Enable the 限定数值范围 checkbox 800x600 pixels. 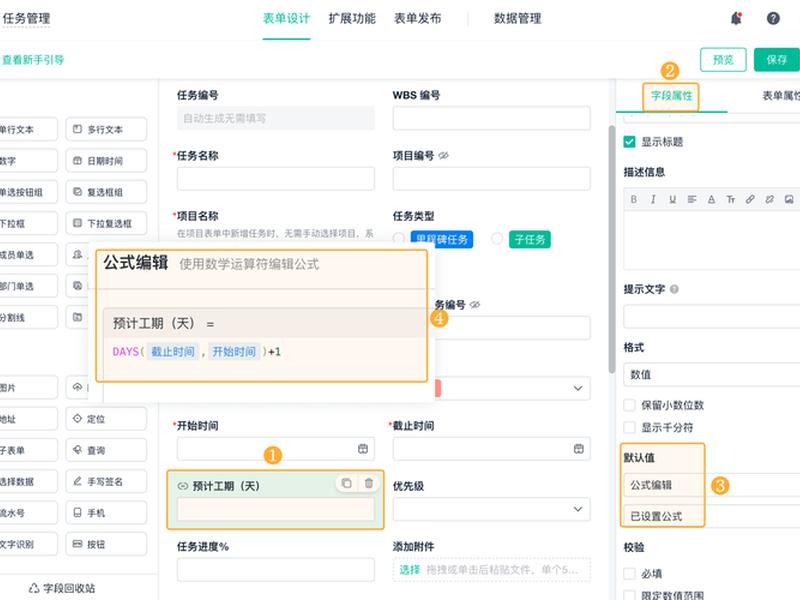point(629,595)
